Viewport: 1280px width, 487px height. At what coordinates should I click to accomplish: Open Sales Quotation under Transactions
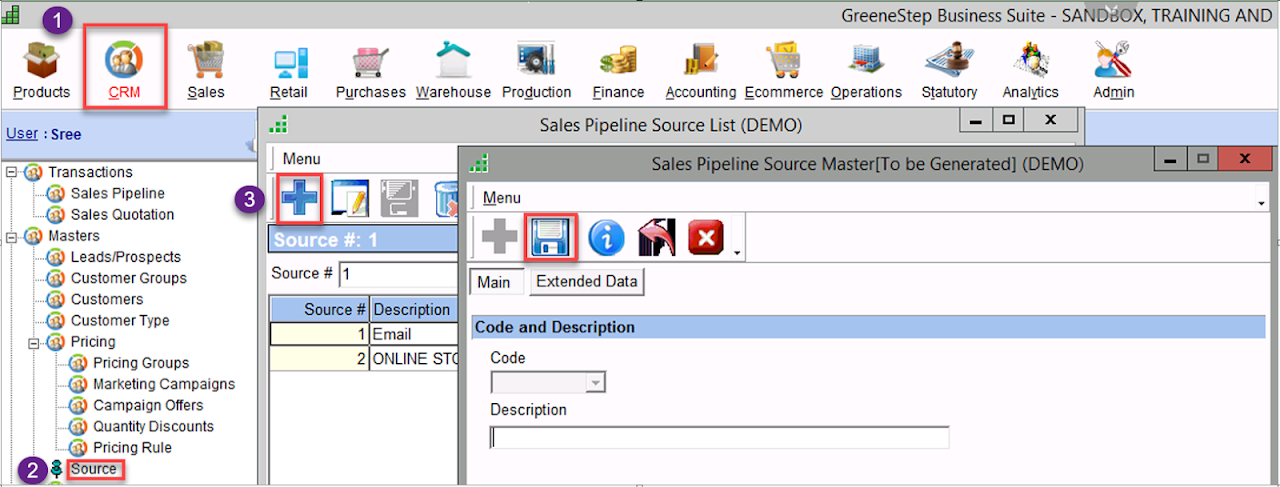point(122,215)
